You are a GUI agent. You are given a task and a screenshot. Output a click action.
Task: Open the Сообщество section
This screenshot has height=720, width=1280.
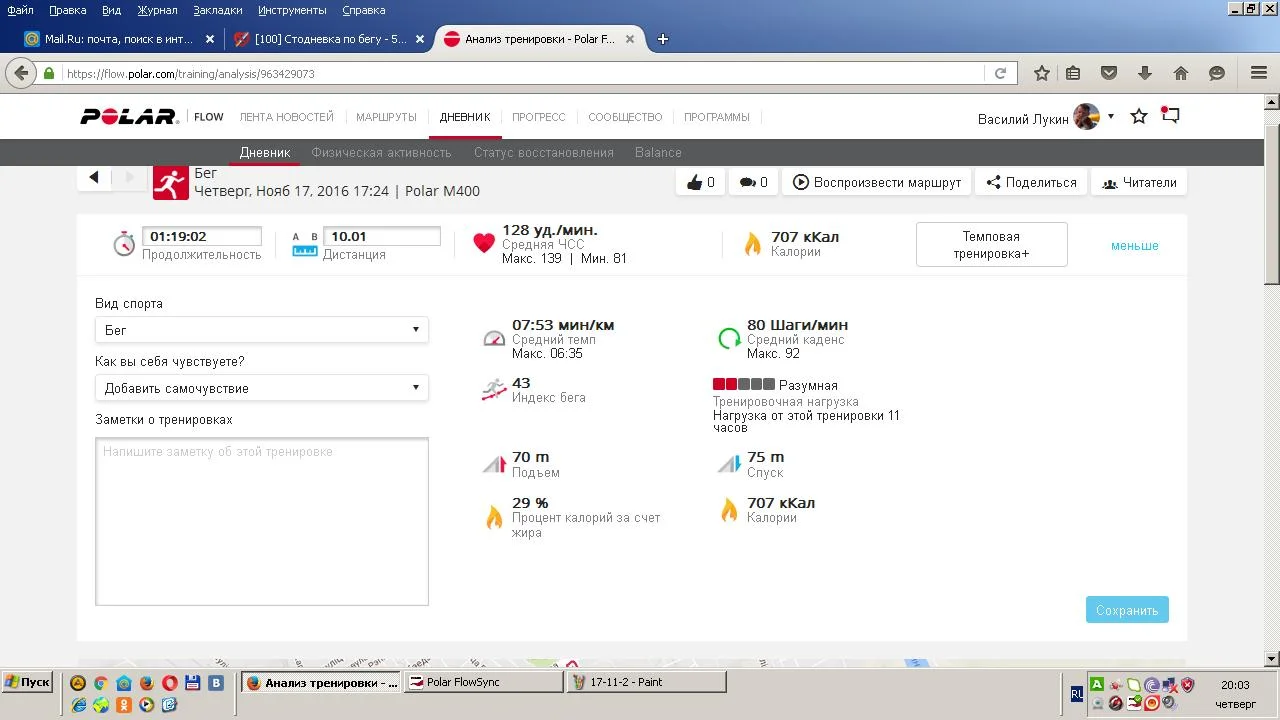625,117
